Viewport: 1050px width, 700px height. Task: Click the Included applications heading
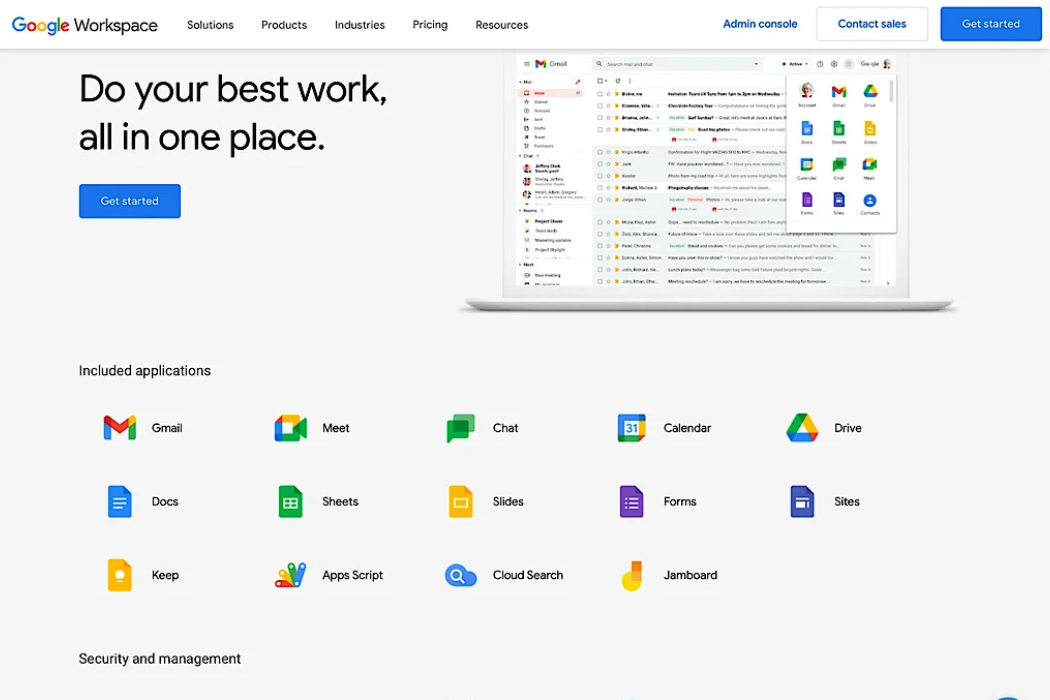[x=145, y=370]
